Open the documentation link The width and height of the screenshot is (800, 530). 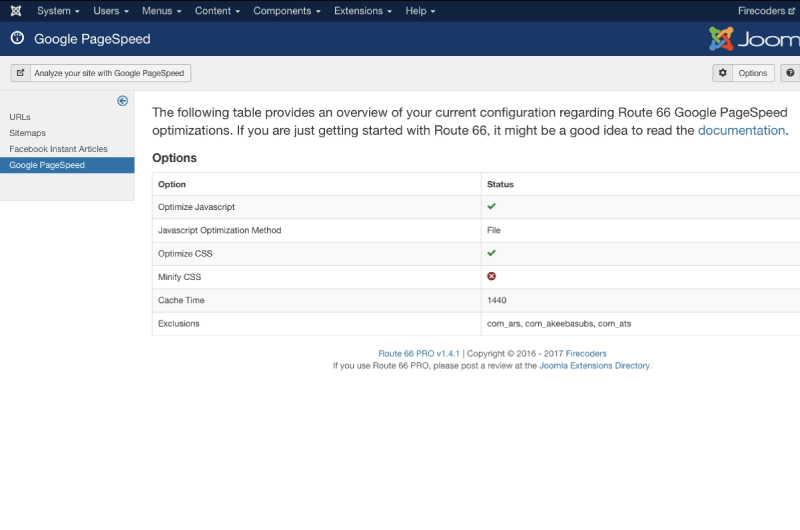741,131
